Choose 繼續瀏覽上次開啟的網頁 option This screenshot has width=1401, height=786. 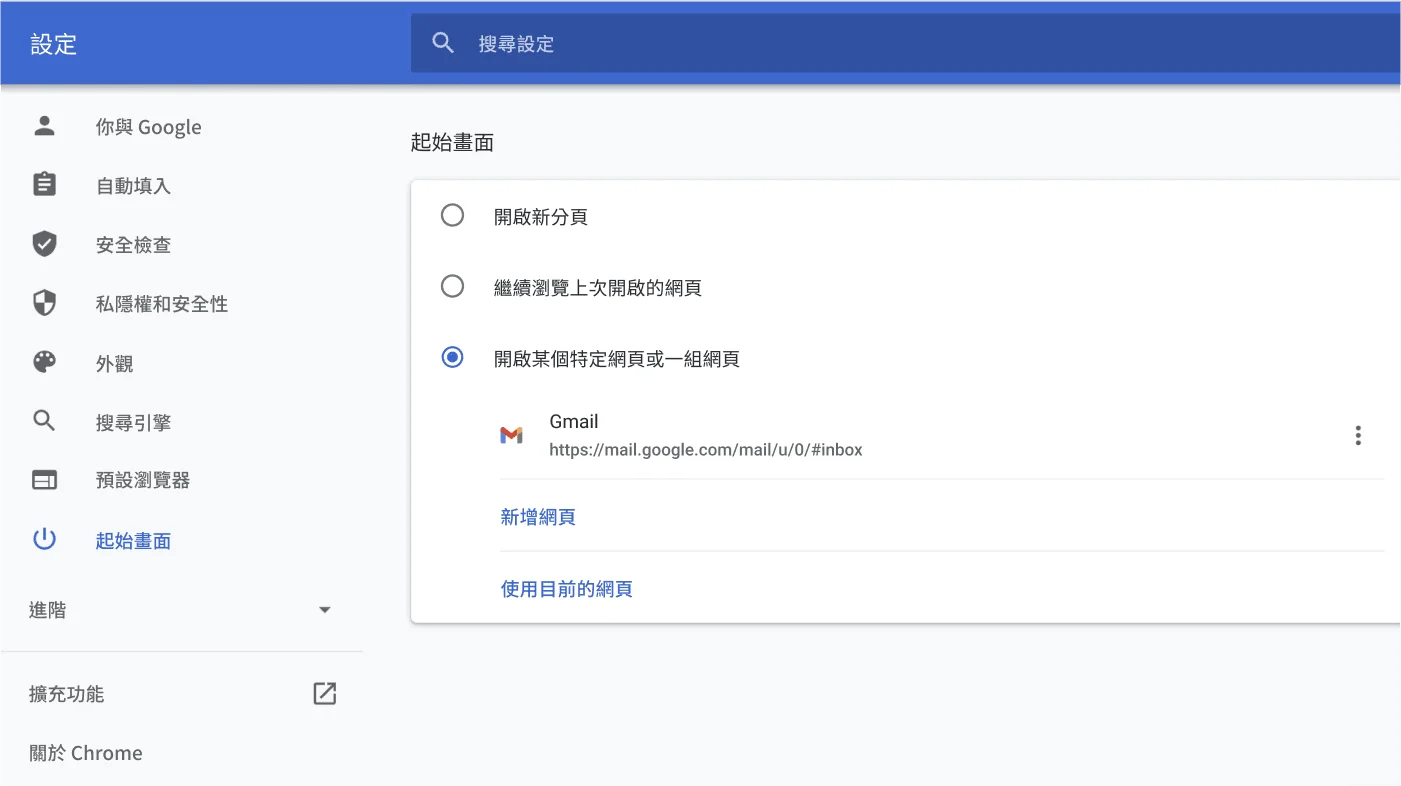(x=452, y=286)
